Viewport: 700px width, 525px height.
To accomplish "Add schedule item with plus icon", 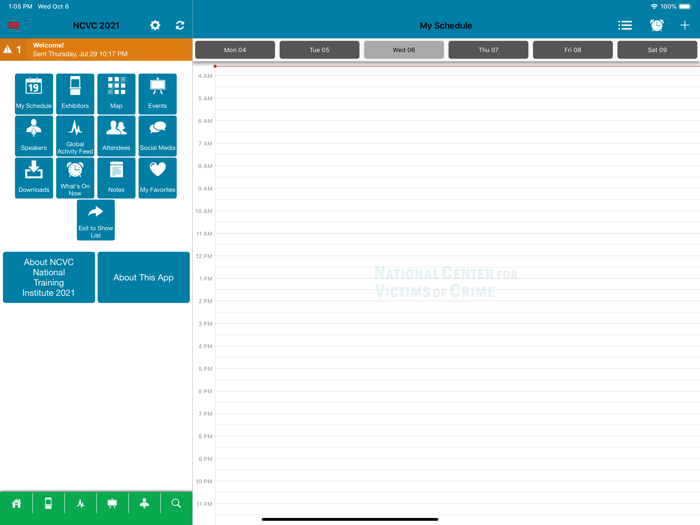I will [685, 25].
